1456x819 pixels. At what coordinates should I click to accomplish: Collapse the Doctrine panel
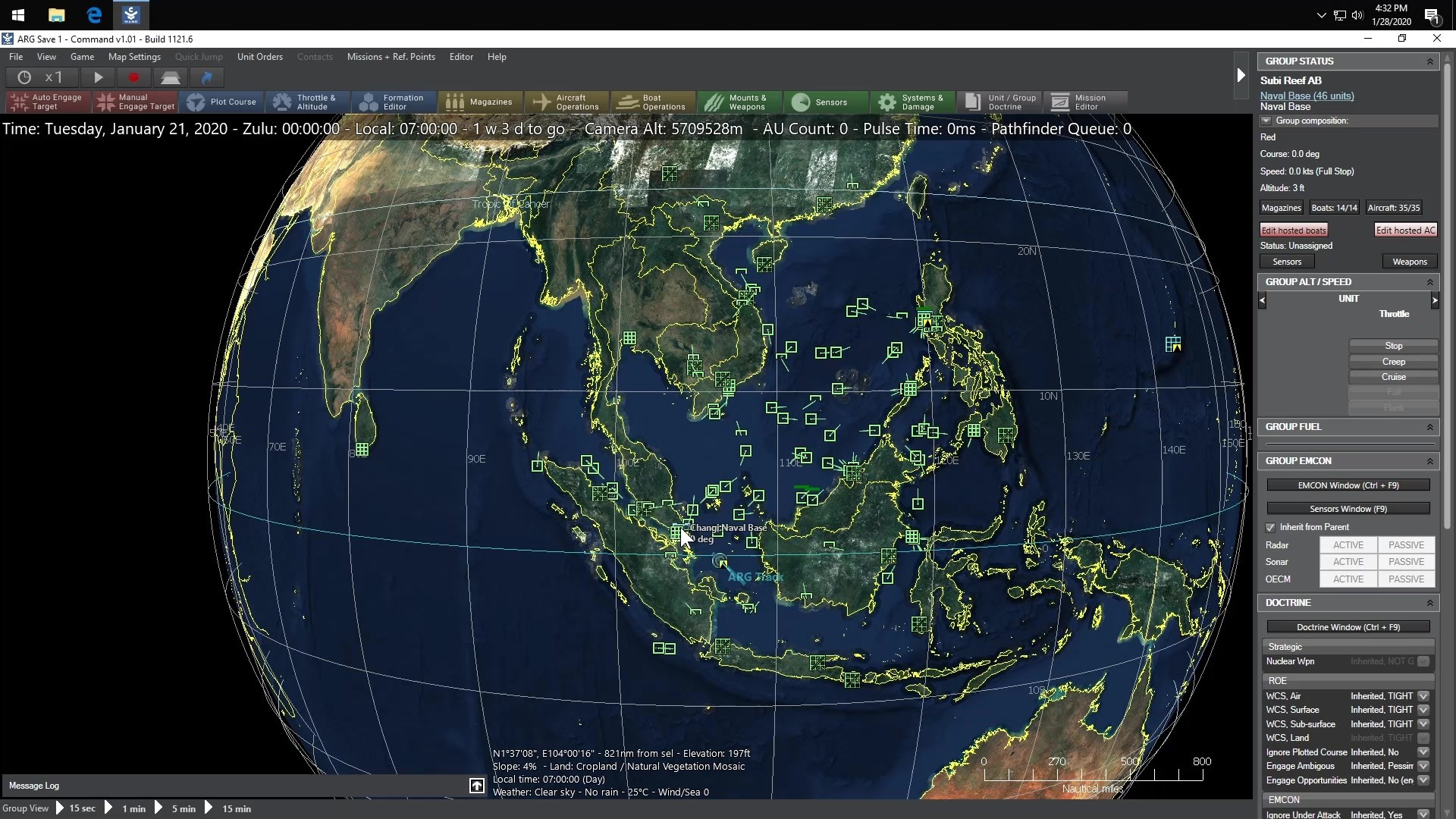click(1430, 603)
